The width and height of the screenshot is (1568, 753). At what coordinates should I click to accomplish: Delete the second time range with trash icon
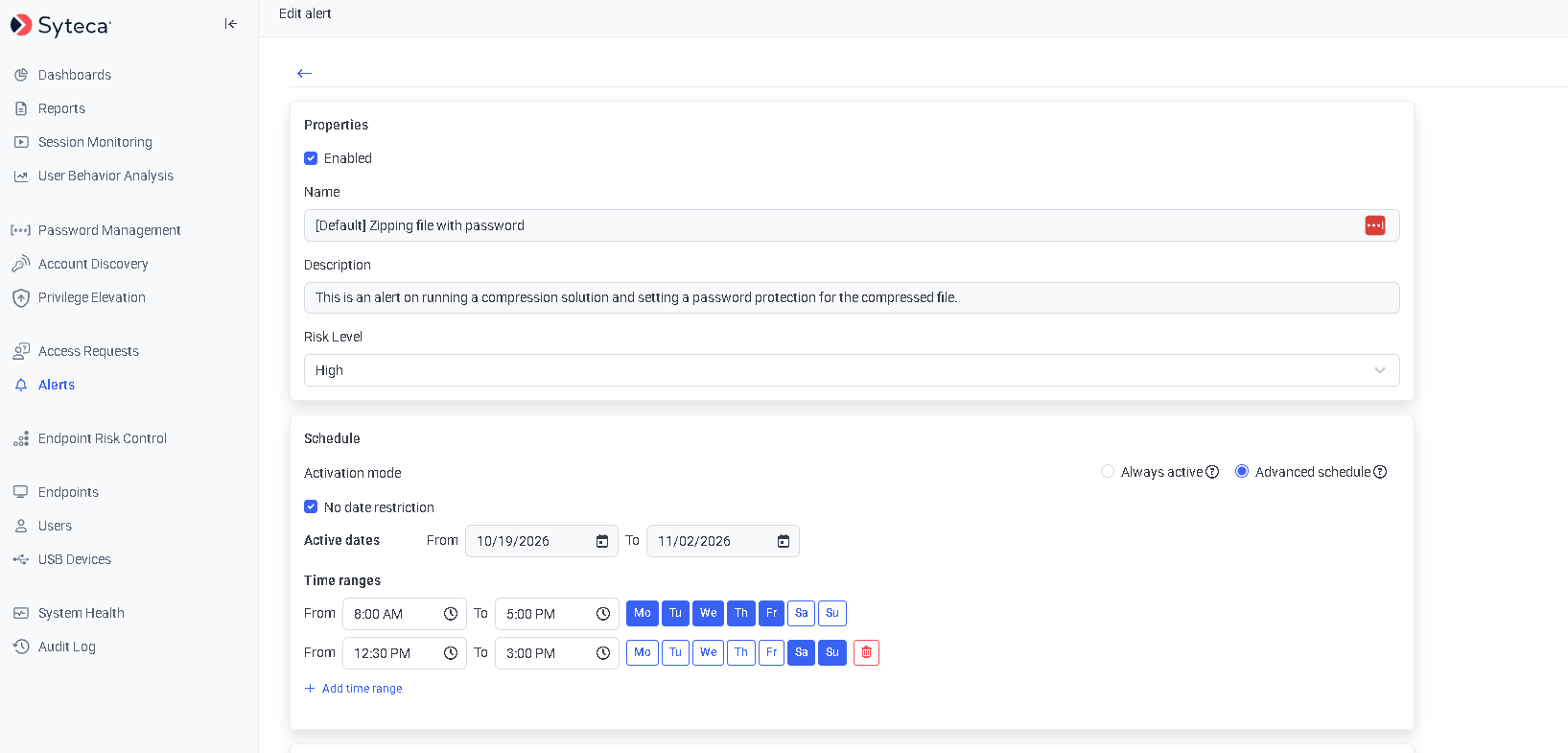coord(866,652)
